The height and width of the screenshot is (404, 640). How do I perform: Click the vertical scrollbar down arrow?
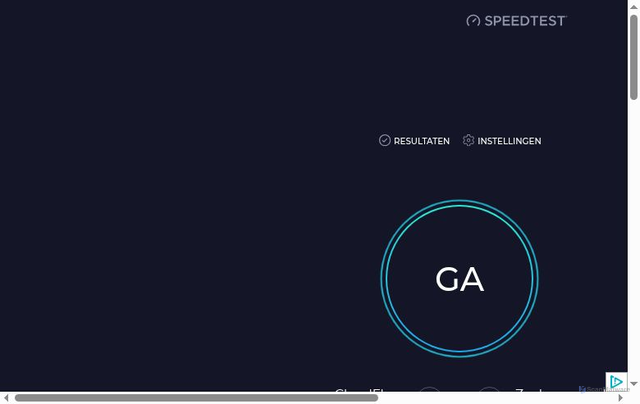(633, 384)
